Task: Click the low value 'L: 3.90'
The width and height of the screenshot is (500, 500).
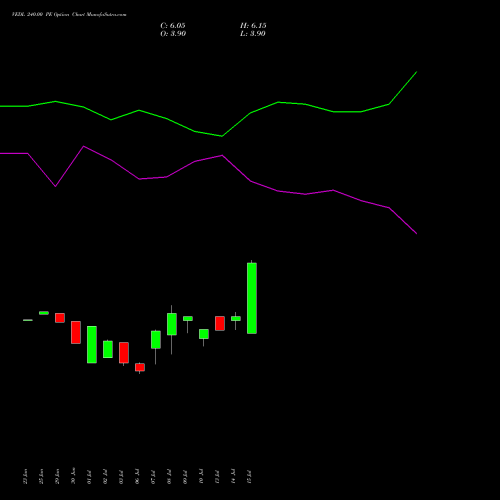Action: pos(253,34)
